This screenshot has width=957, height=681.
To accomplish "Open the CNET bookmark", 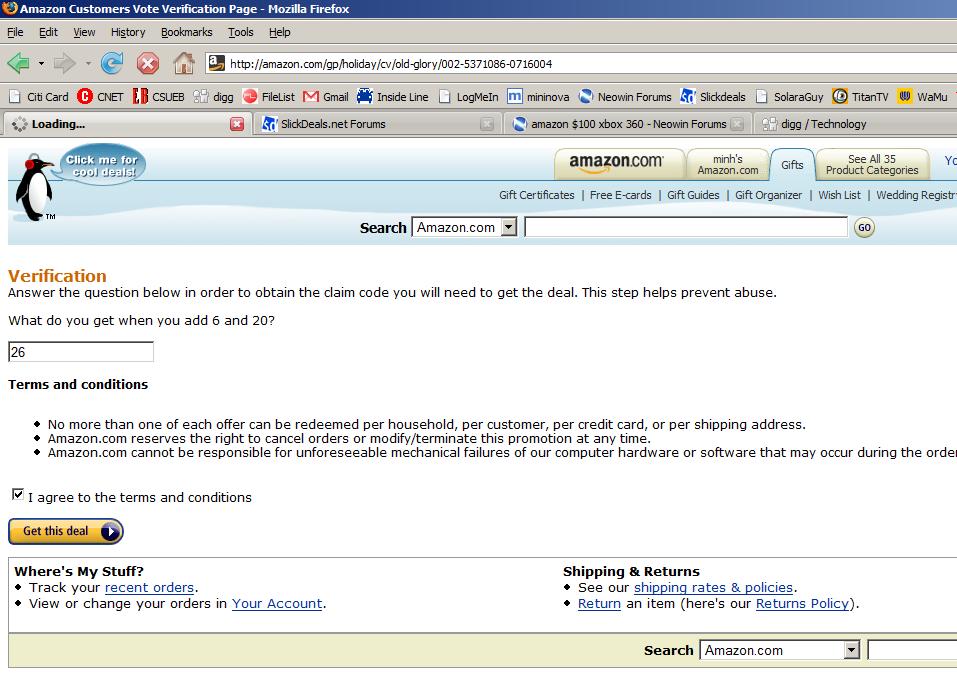I will coord(101,96).
